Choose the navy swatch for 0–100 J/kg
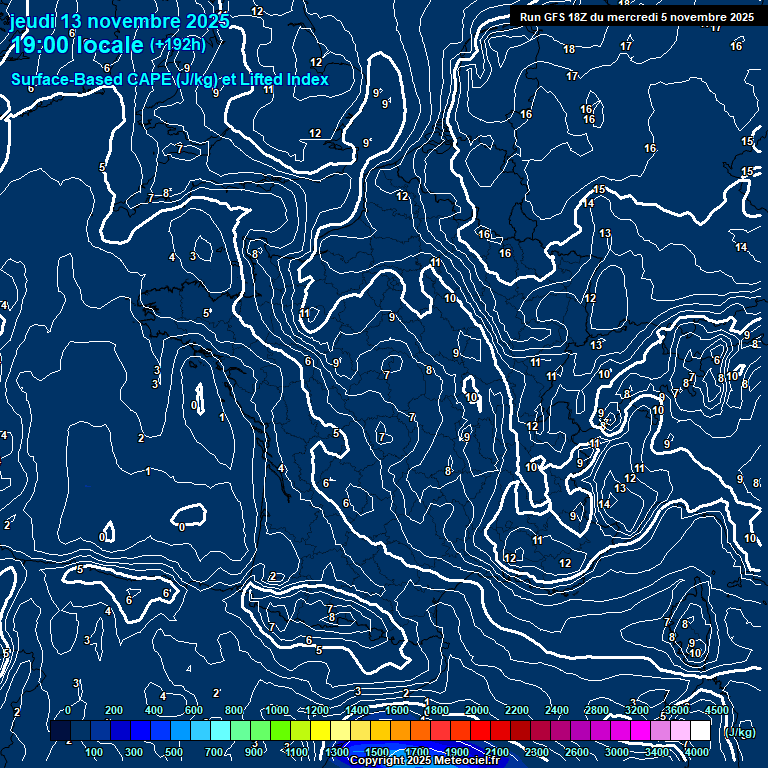 coord(80,730)
